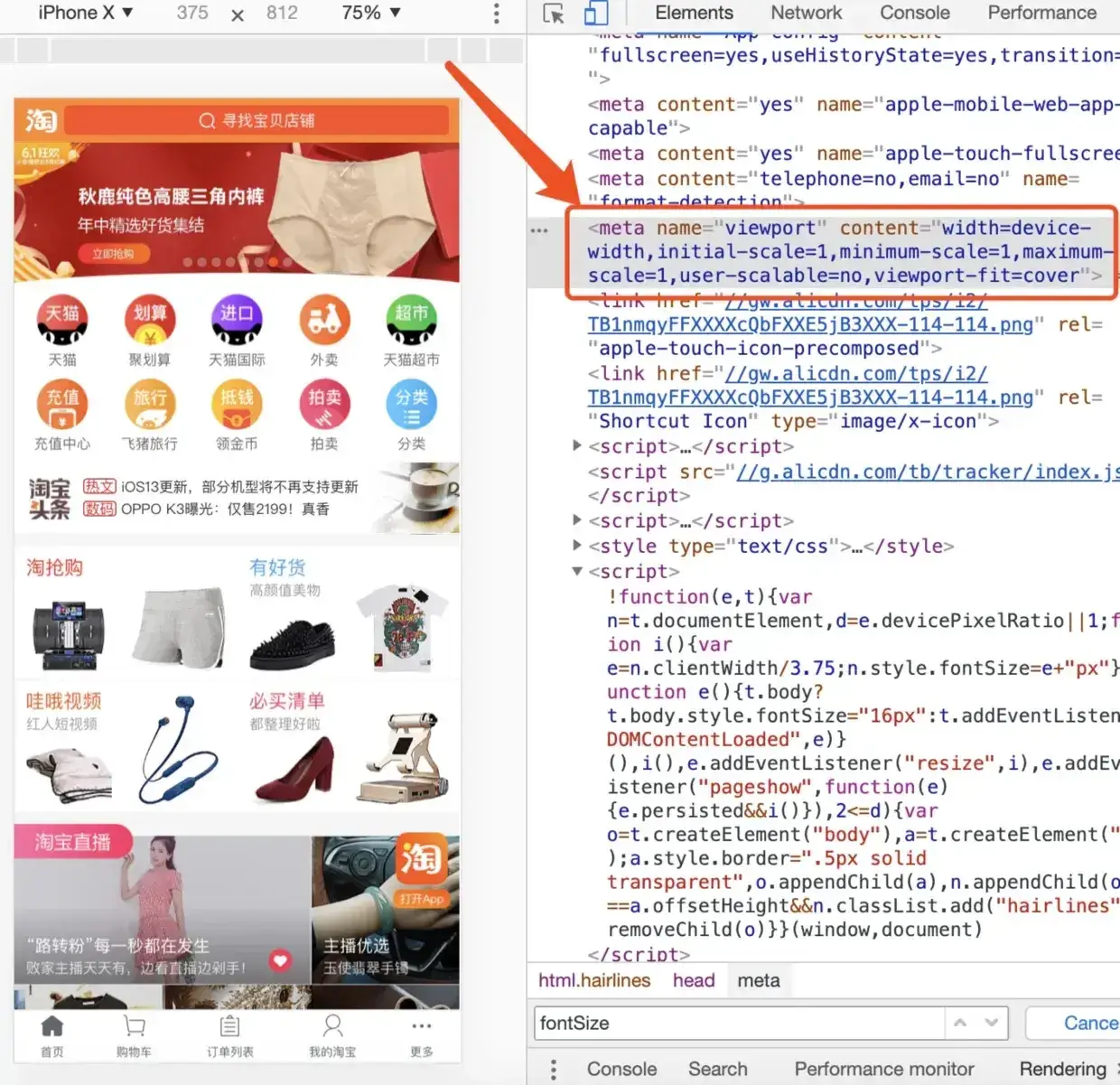
Task: Open the 必买清单 section title
Action: click(287, 701)
